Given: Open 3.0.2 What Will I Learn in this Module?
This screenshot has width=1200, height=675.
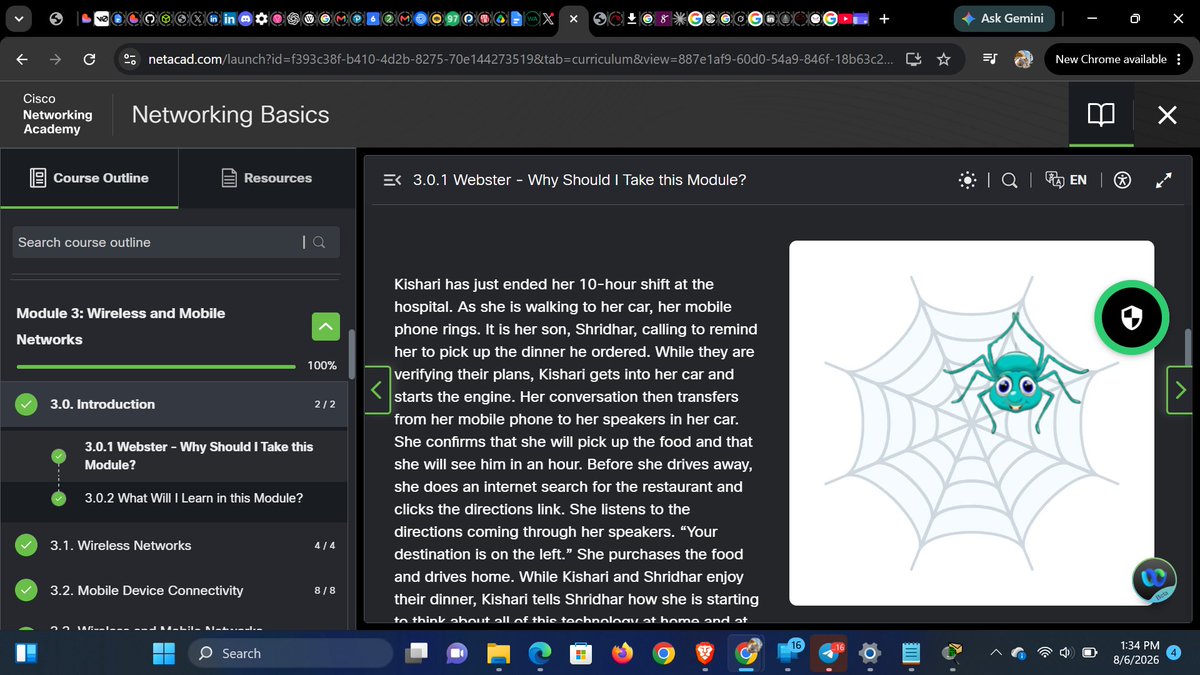Looking at the screenshot, I should pos(194,498).
